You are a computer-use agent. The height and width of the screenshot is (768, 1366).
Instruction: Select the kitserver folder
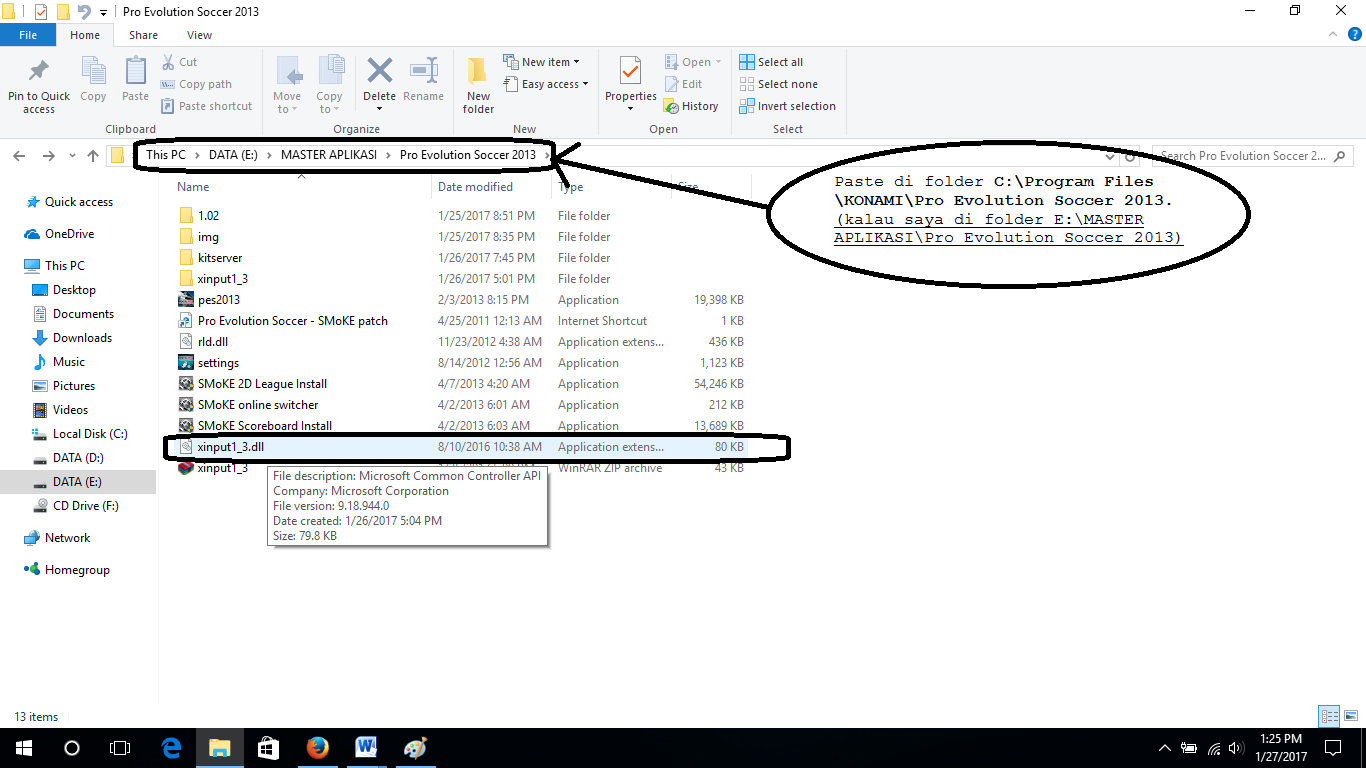(220, 258)
